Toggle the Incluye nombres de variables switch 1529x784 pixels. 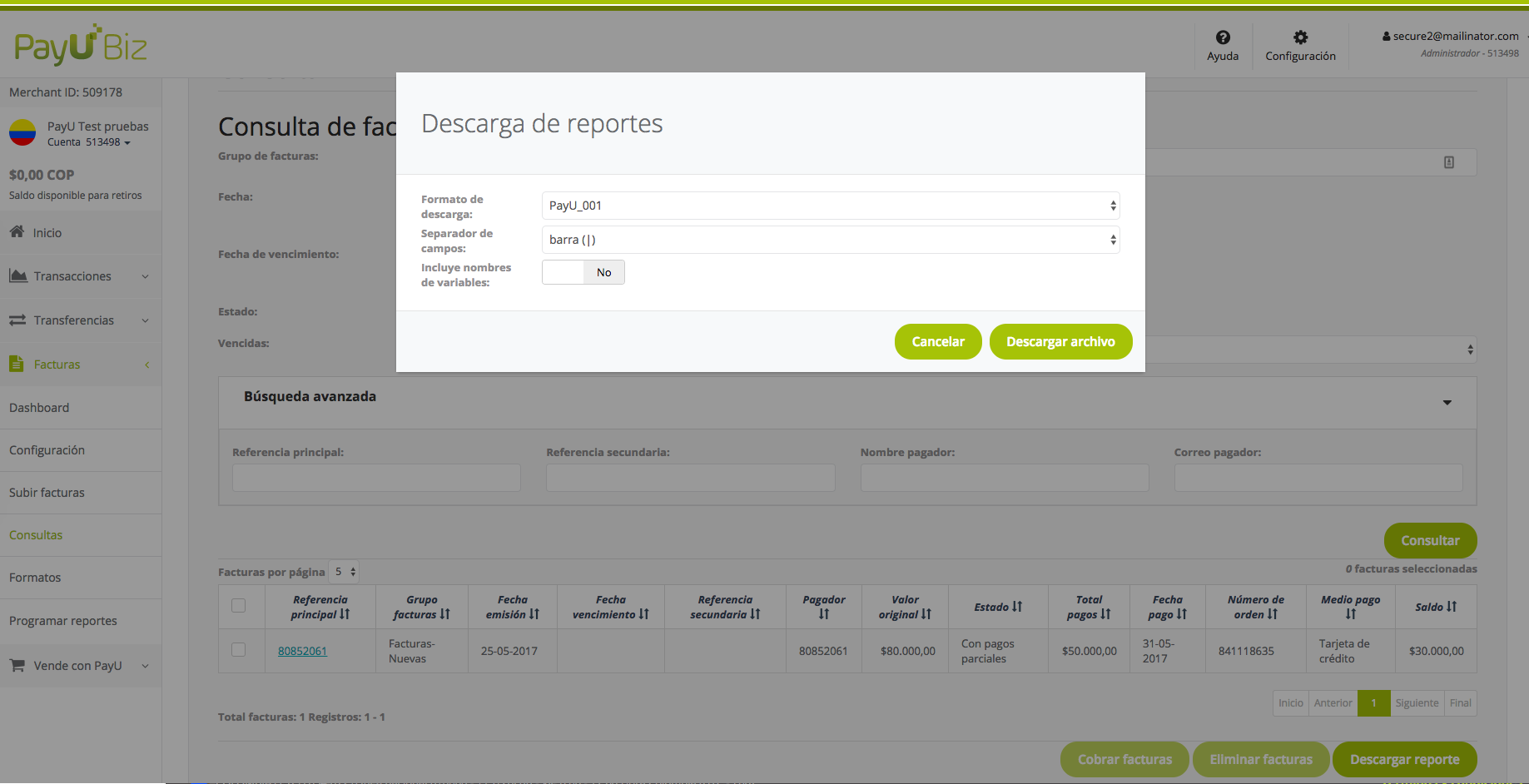pos(583,272)
